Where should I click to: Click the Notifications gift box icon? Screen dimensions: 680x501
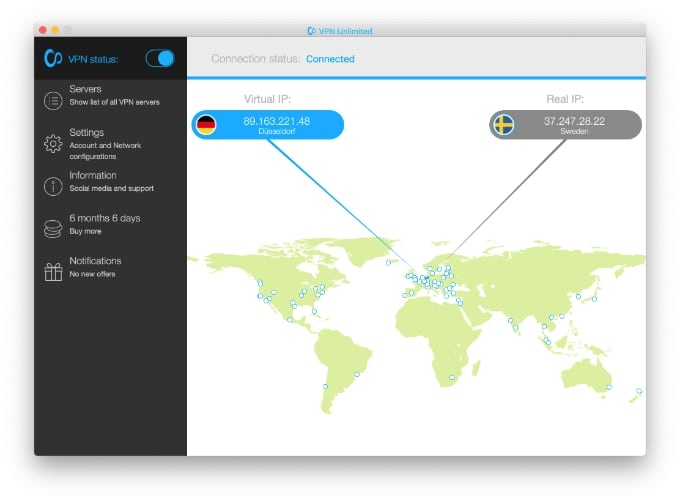[x=53, y=272]
